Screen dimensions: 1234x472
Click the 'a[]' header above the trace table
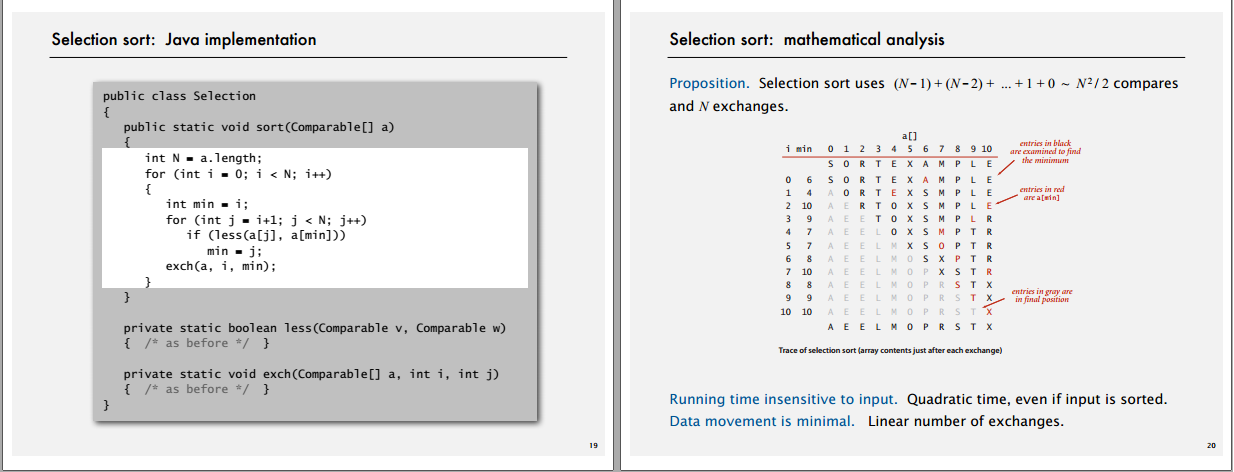tap(909, 135)
